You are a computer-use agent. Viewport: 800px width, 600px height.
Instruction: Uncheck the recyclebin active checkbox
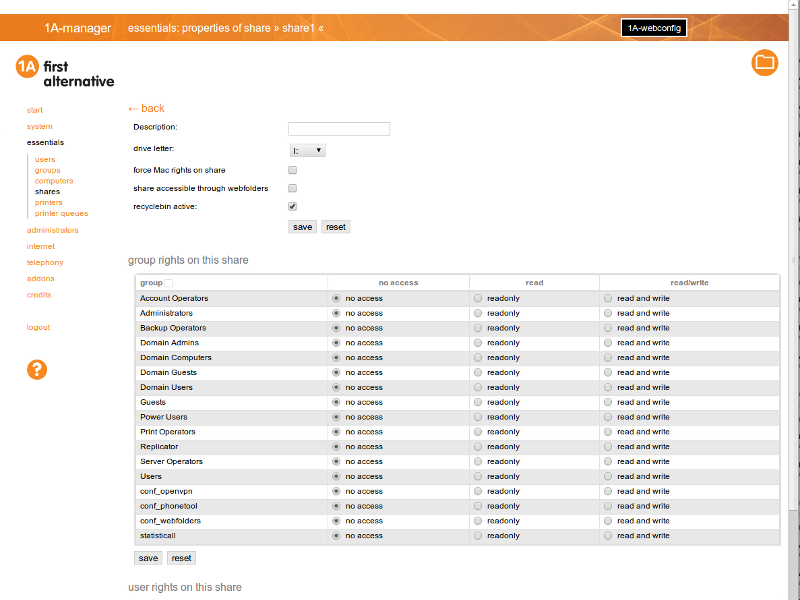coord(293,206)
